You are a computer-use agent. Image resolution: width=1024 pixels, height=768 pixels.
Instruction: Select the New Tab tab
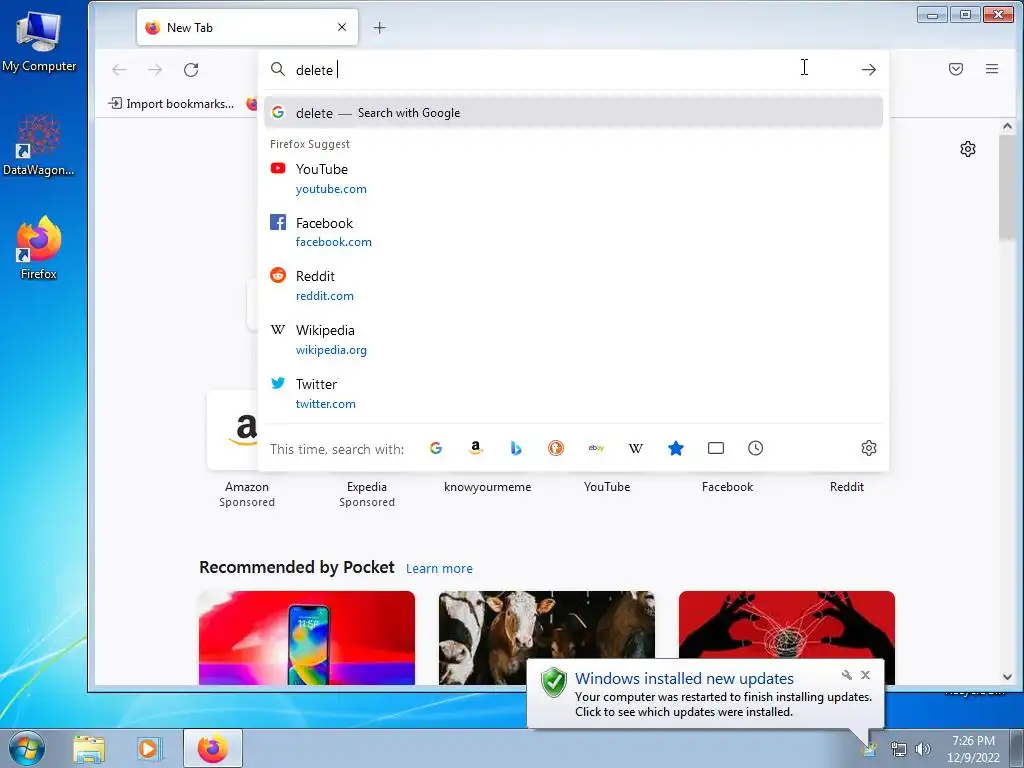click(248, 27)
